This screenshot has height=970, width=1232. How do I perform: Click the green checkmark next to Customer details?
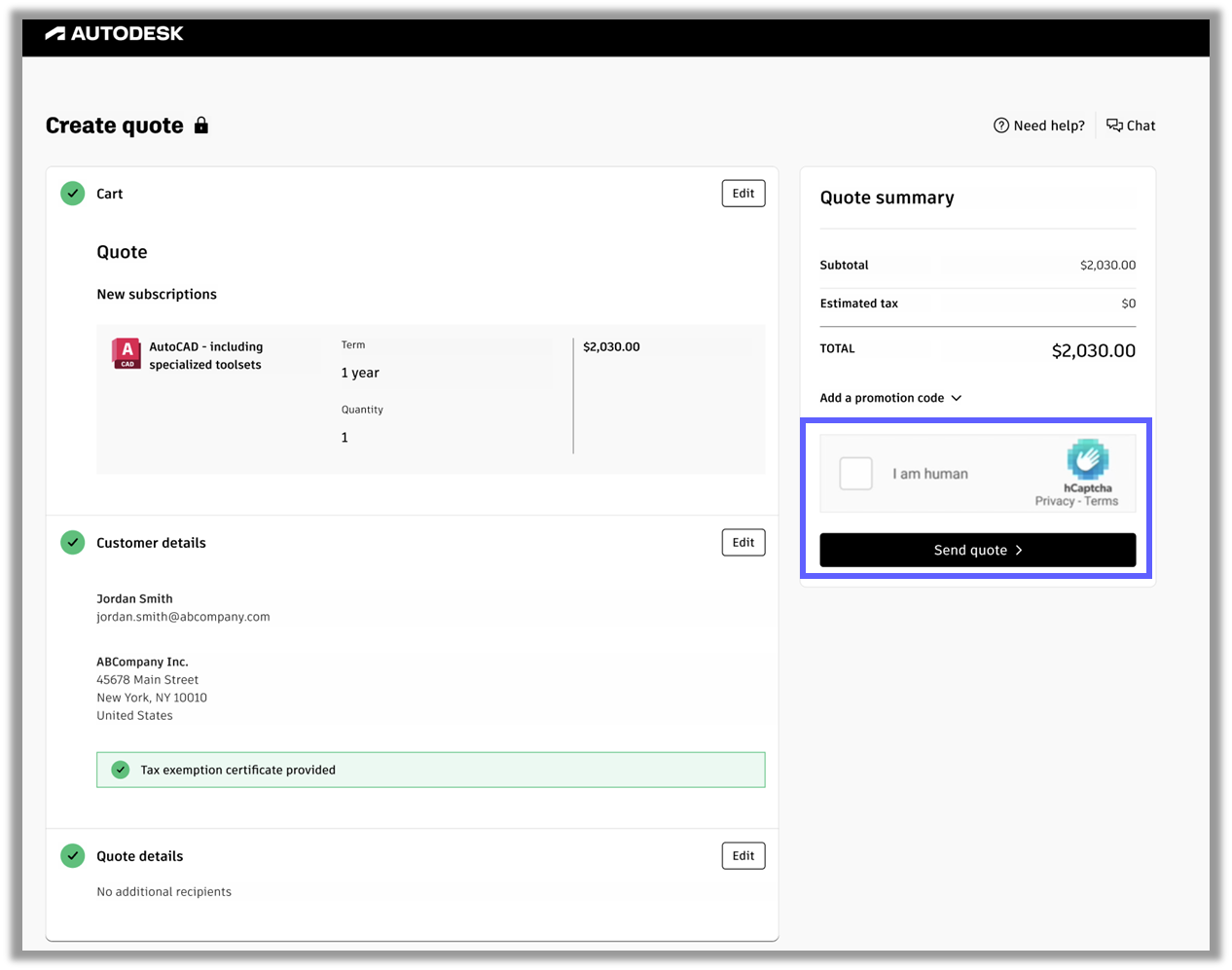point(73,542)
